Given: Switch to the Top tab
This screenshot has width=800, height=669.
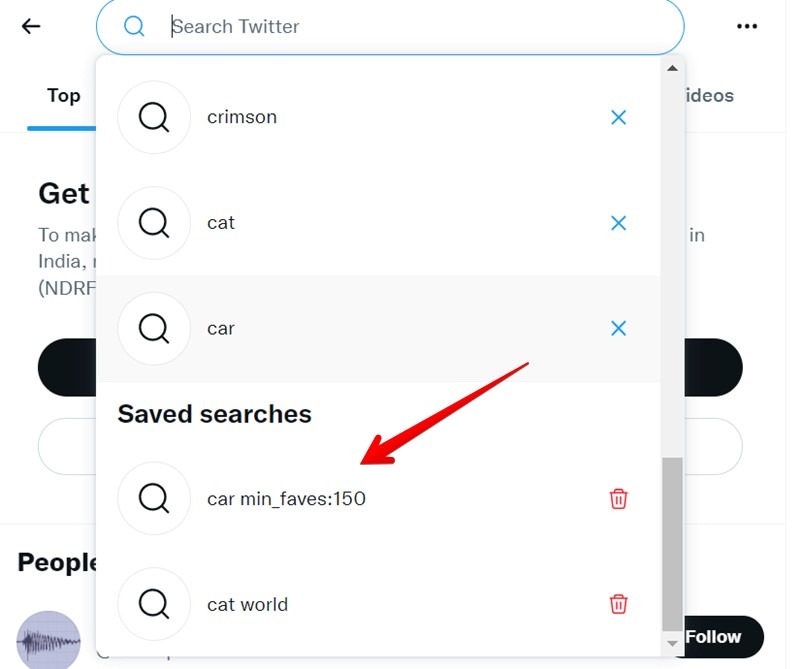Looking at the screenshot, I should (x=63, y=95).
